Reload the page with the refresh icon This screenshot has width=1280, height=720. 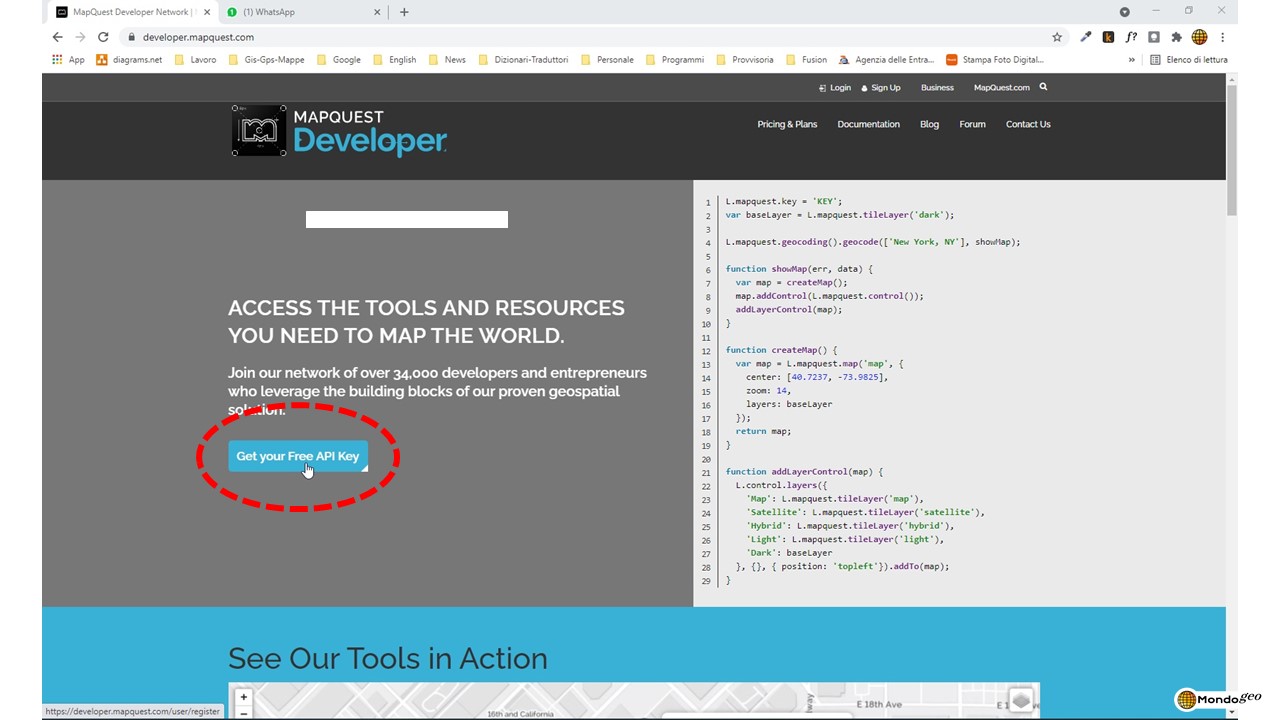click(103, 37)
